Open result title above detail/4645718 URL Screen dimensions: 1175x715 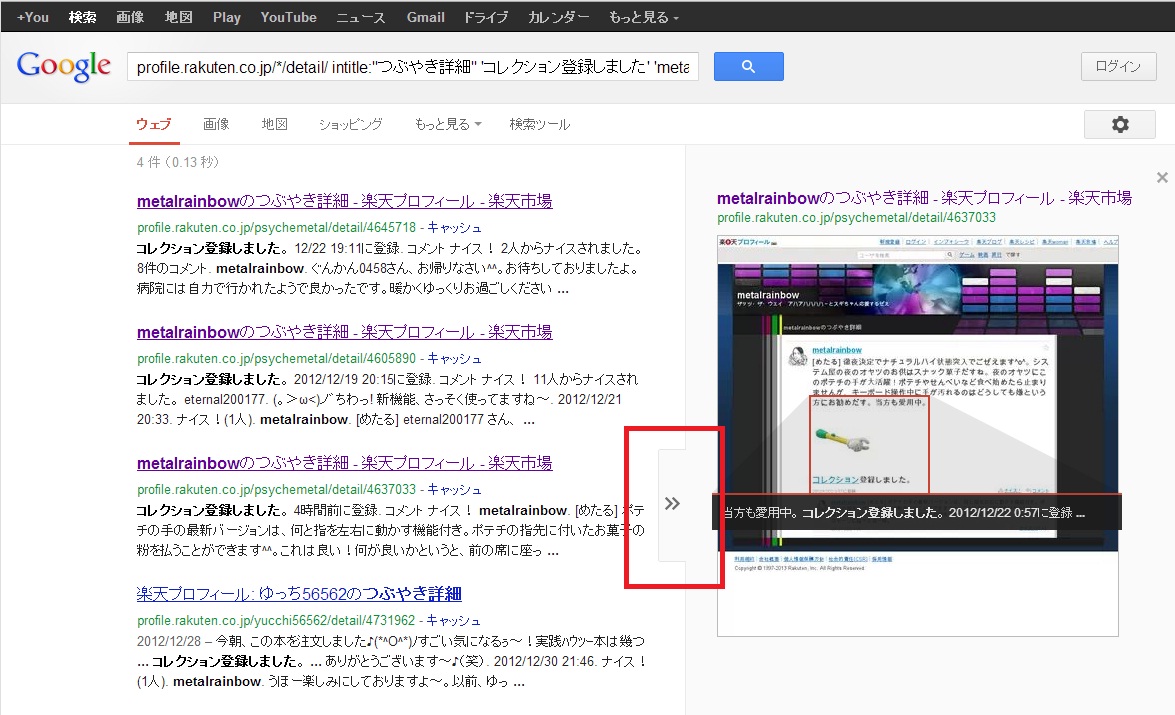click(x=345, y=201)
